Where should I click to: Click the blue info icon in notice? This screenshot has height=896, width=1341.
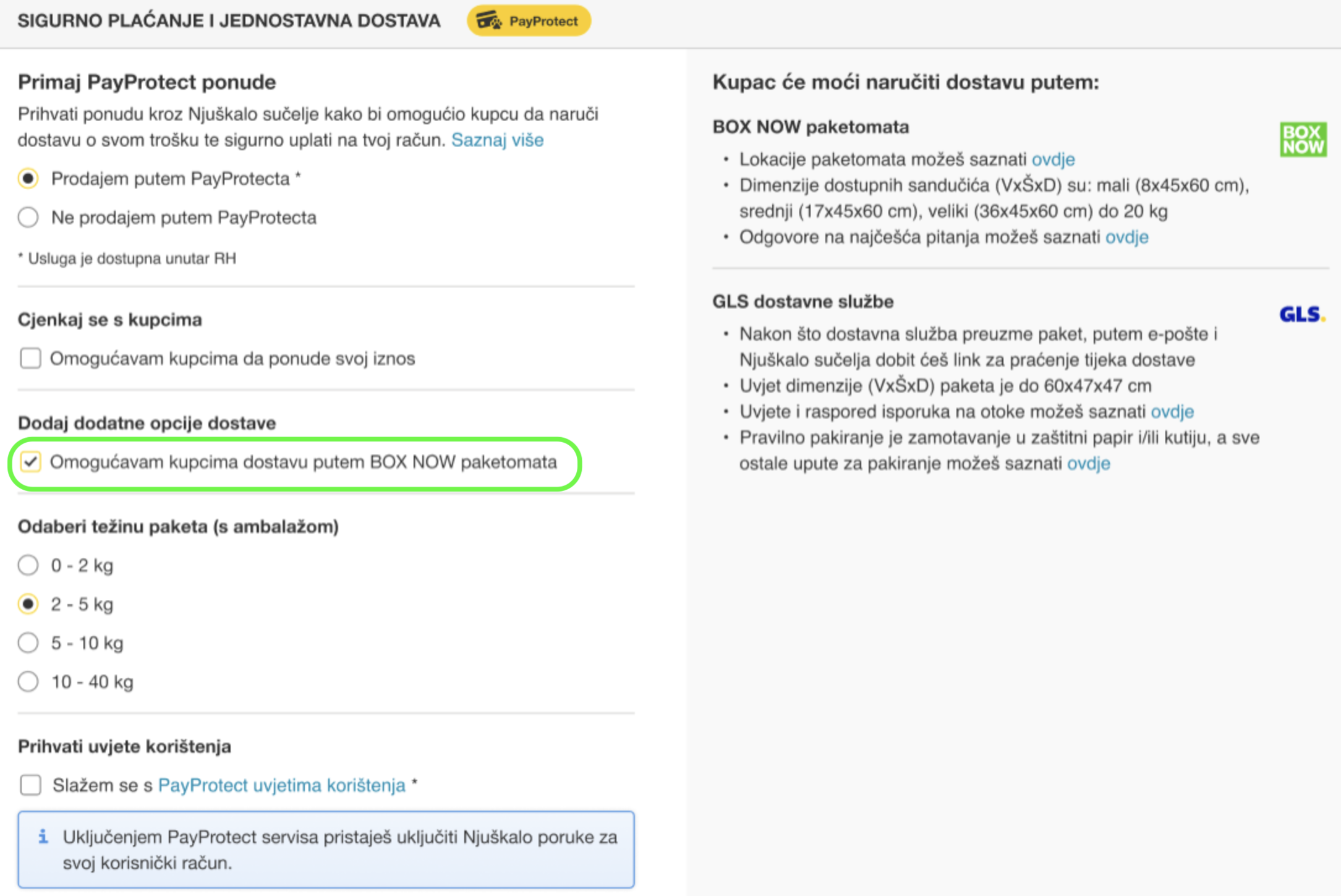point(43,837)
